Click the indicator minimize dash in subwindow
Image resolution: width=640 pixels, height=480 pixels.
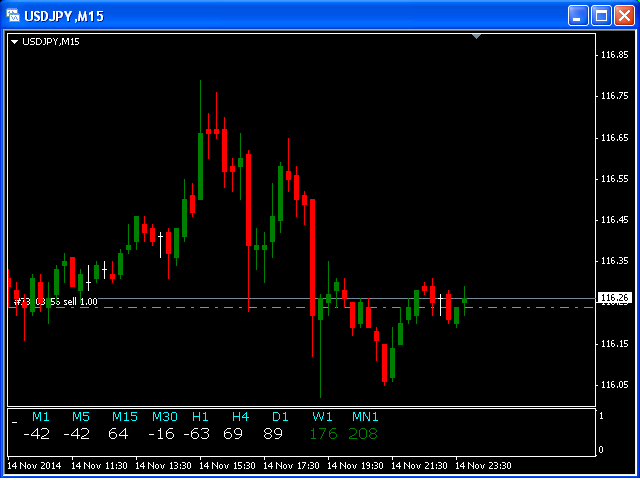pyautogui.click(x=15, y=422)
